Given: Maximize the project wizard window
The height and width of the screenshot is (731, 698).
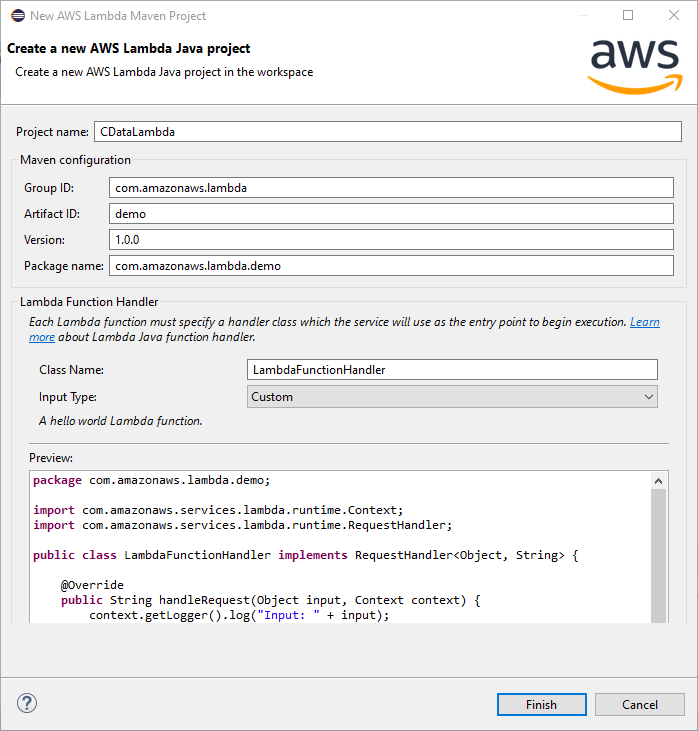Looking at the screenshot, I should point(628,15).
